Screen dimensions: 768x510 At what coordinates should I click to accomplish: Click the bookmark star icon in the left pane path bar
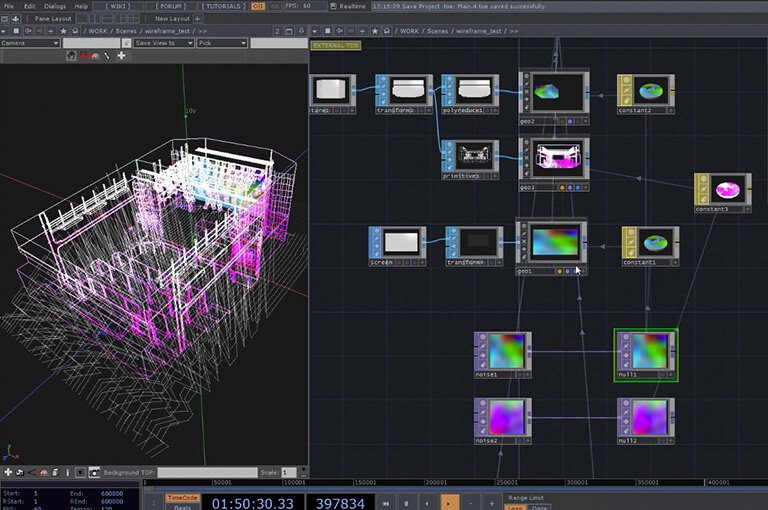click(x=64, y=31)
